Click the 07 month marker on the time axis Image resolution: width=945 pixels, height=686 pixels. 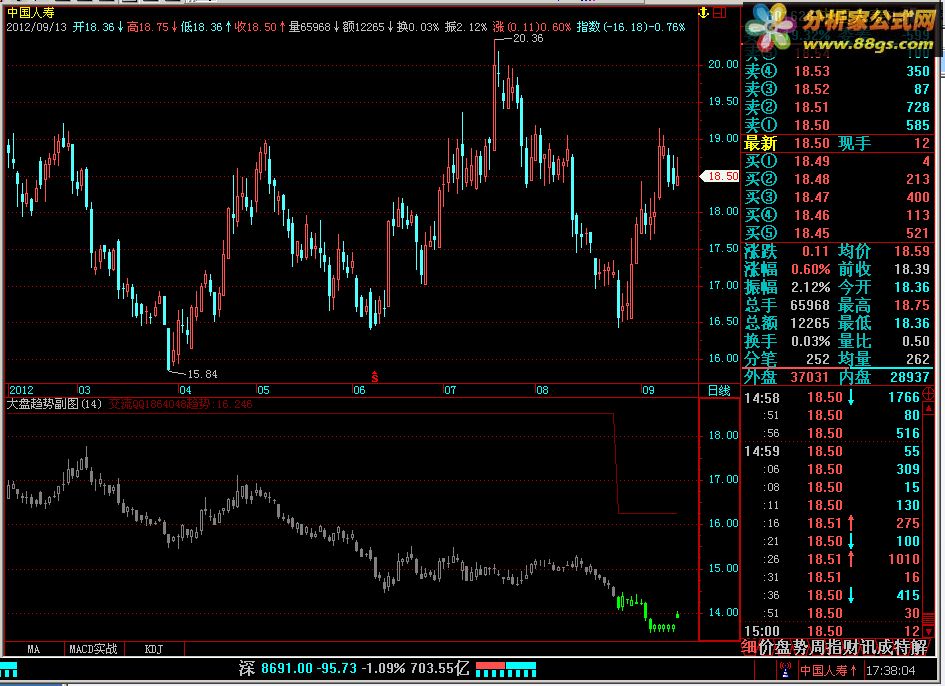pyautogui.click(x=450, y=390)
